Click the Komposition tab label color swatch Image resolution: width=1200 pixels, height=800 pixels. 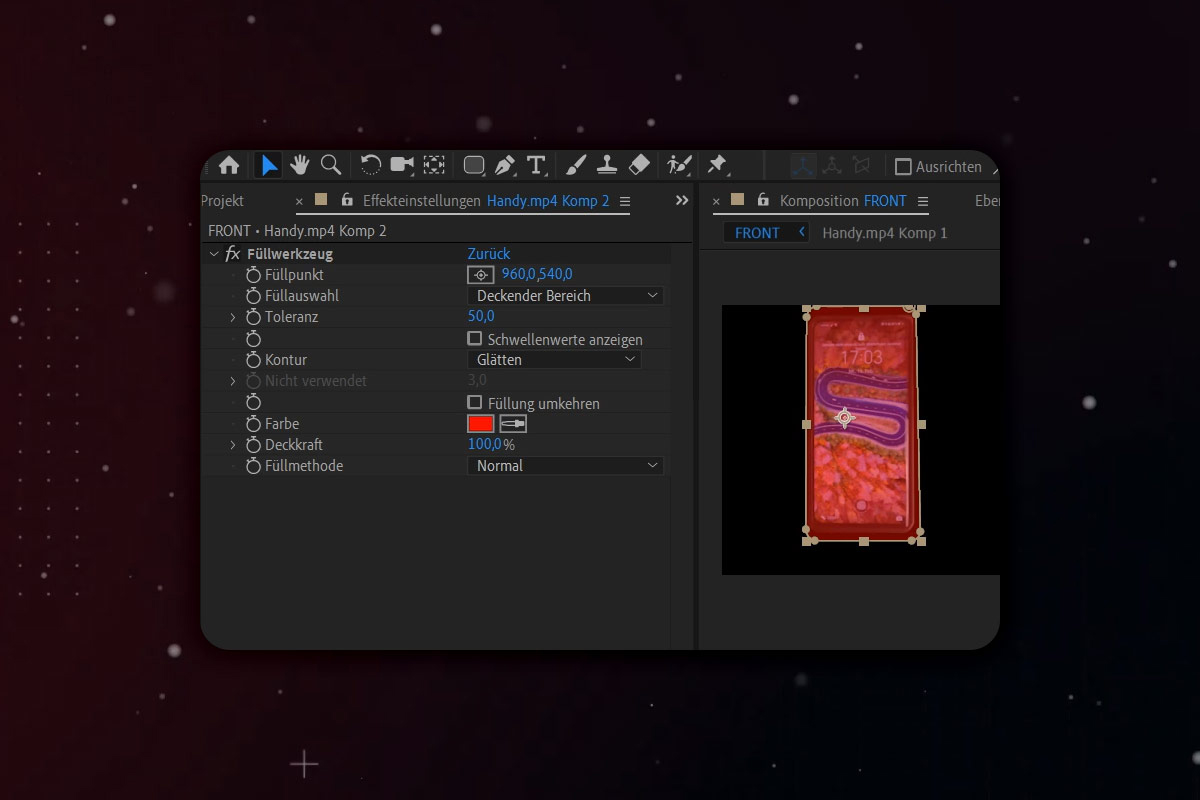click(737, 199)
